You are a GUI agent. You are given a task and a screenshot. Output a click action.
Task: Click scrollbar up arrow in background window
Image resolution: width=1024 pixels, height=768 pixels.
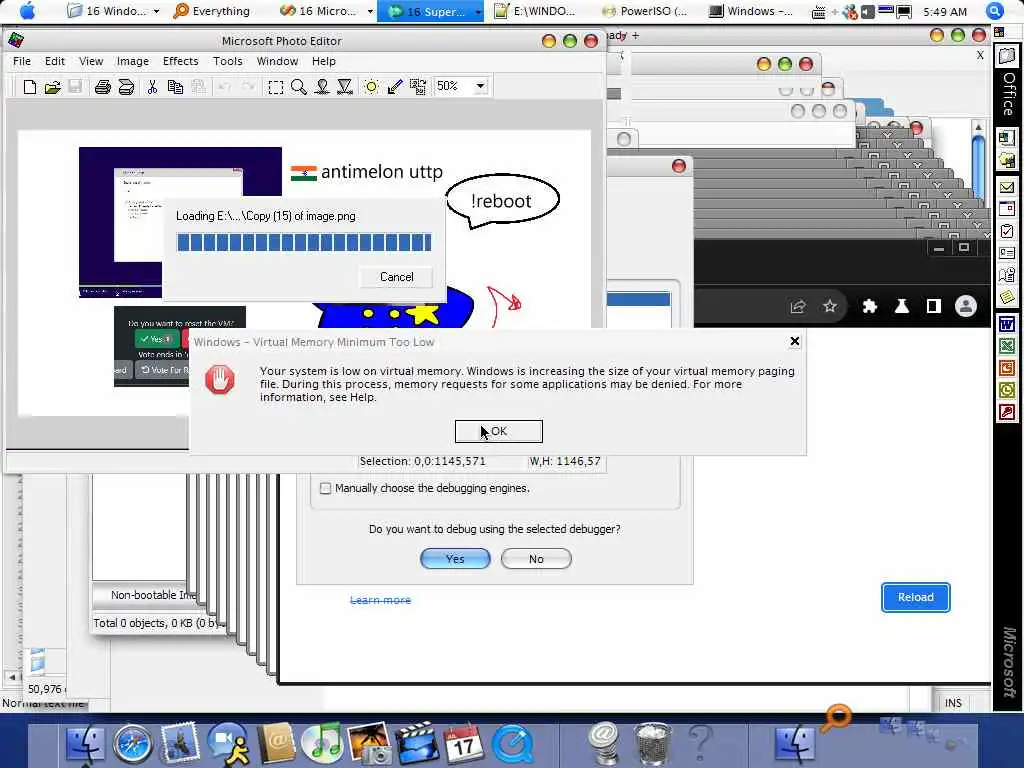click(x=978, y=127)
